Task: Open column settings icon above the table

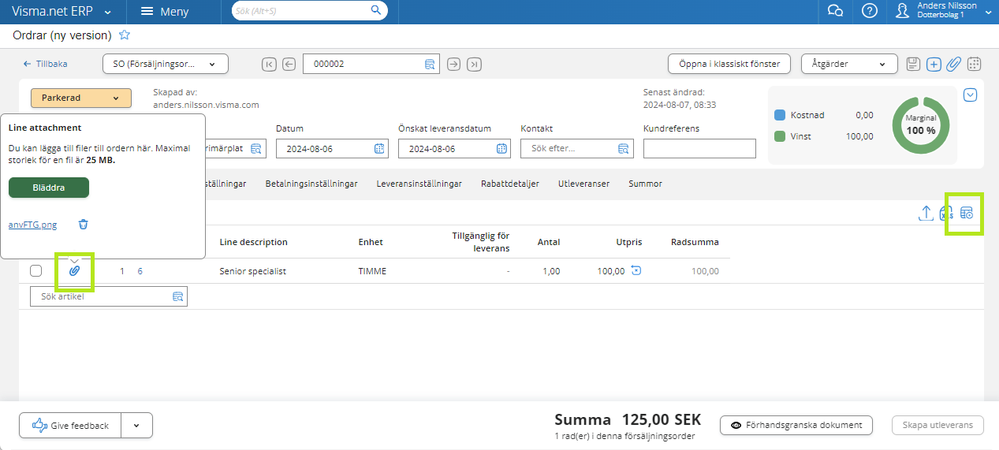Action: [x=966, y=213]
